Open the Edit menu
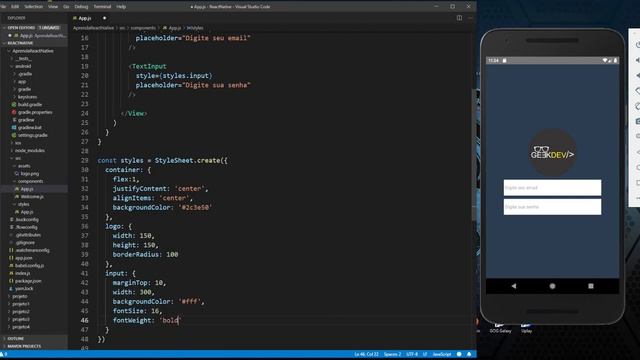This screenshot has width=640, height=360. coord(15,7)
